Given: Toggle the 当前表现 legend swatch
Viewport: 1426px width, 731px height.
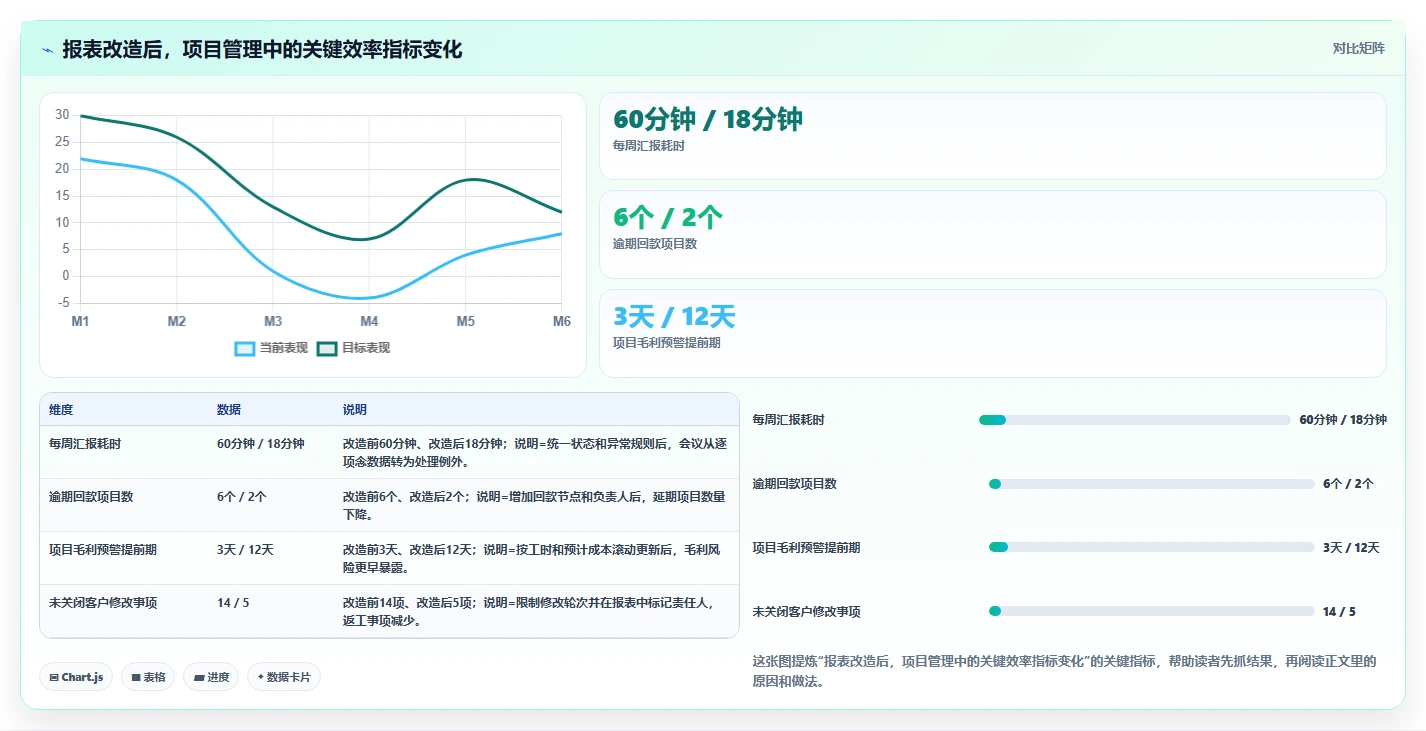Looking at the screenshot, I should 245,348.
